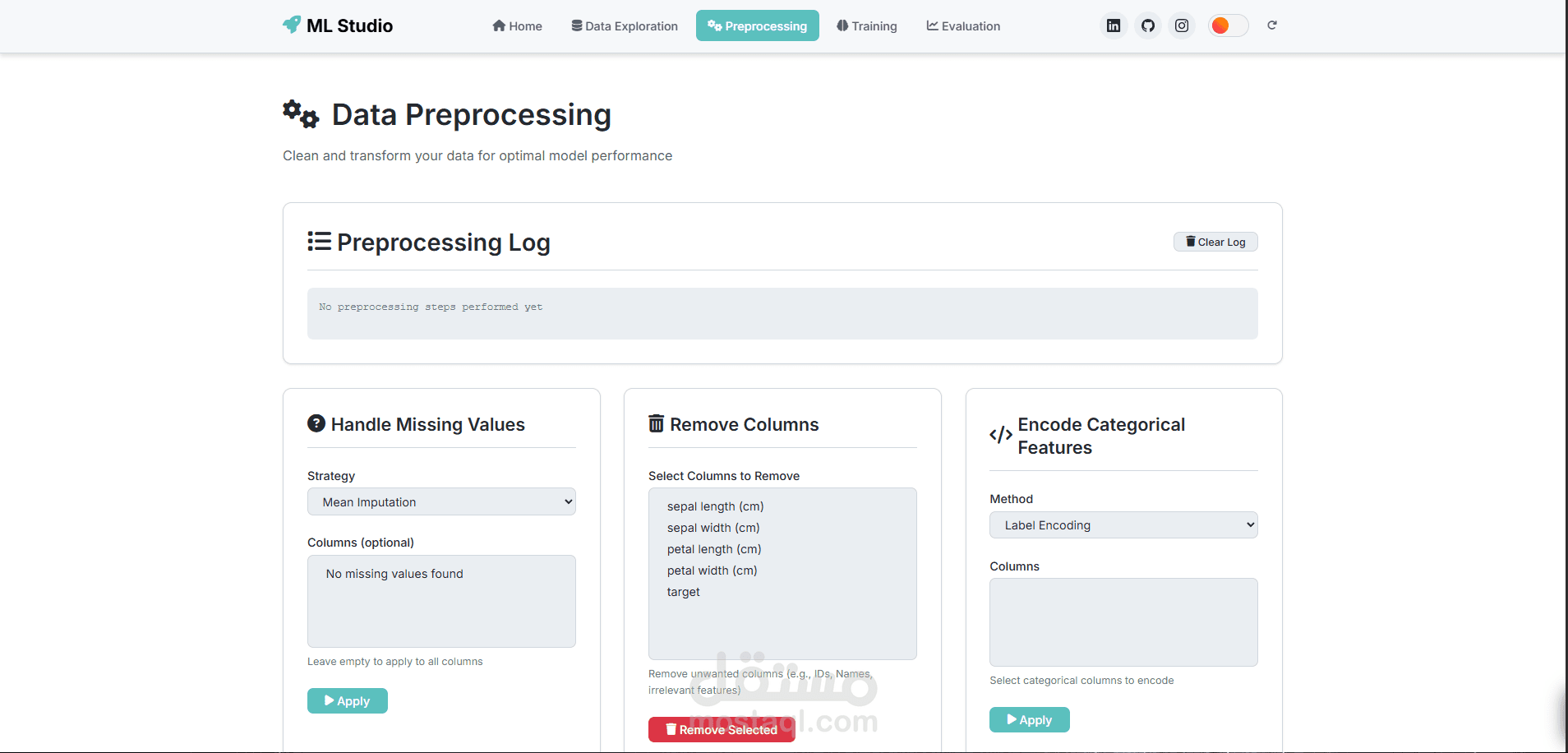
Task: Open the GitHub icon link
Action: (x=1148, y=25)
